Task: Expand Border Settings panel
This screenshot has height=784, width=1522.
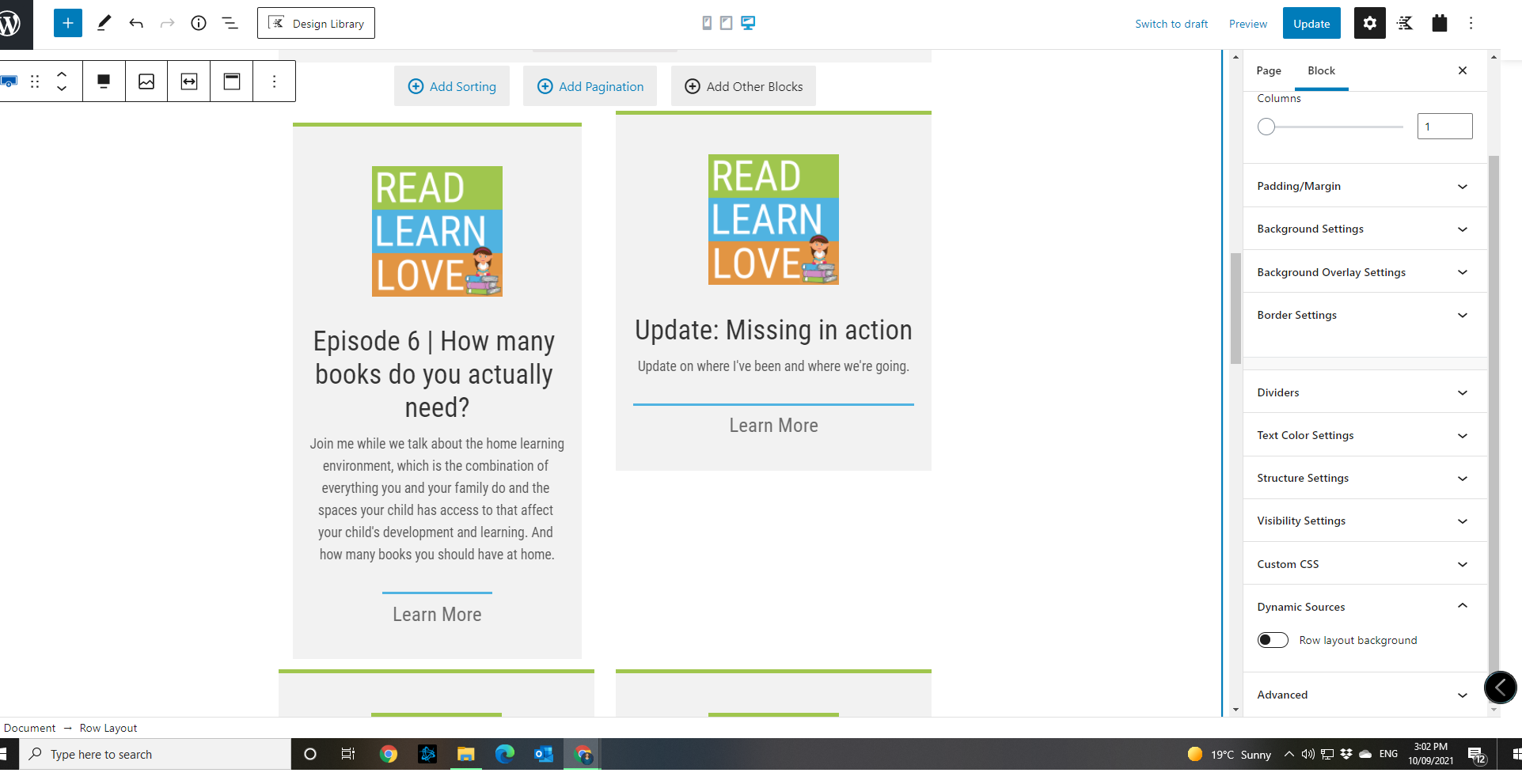Action: coord(1365,315)
